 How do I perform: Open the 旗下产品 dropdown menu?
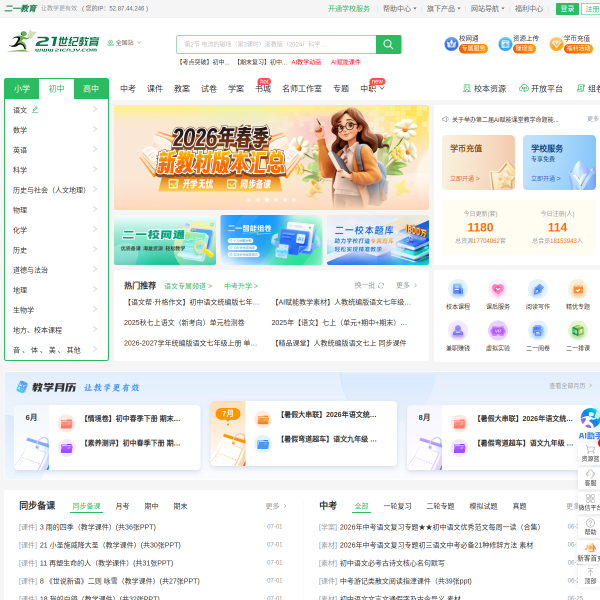pos(443,8)
